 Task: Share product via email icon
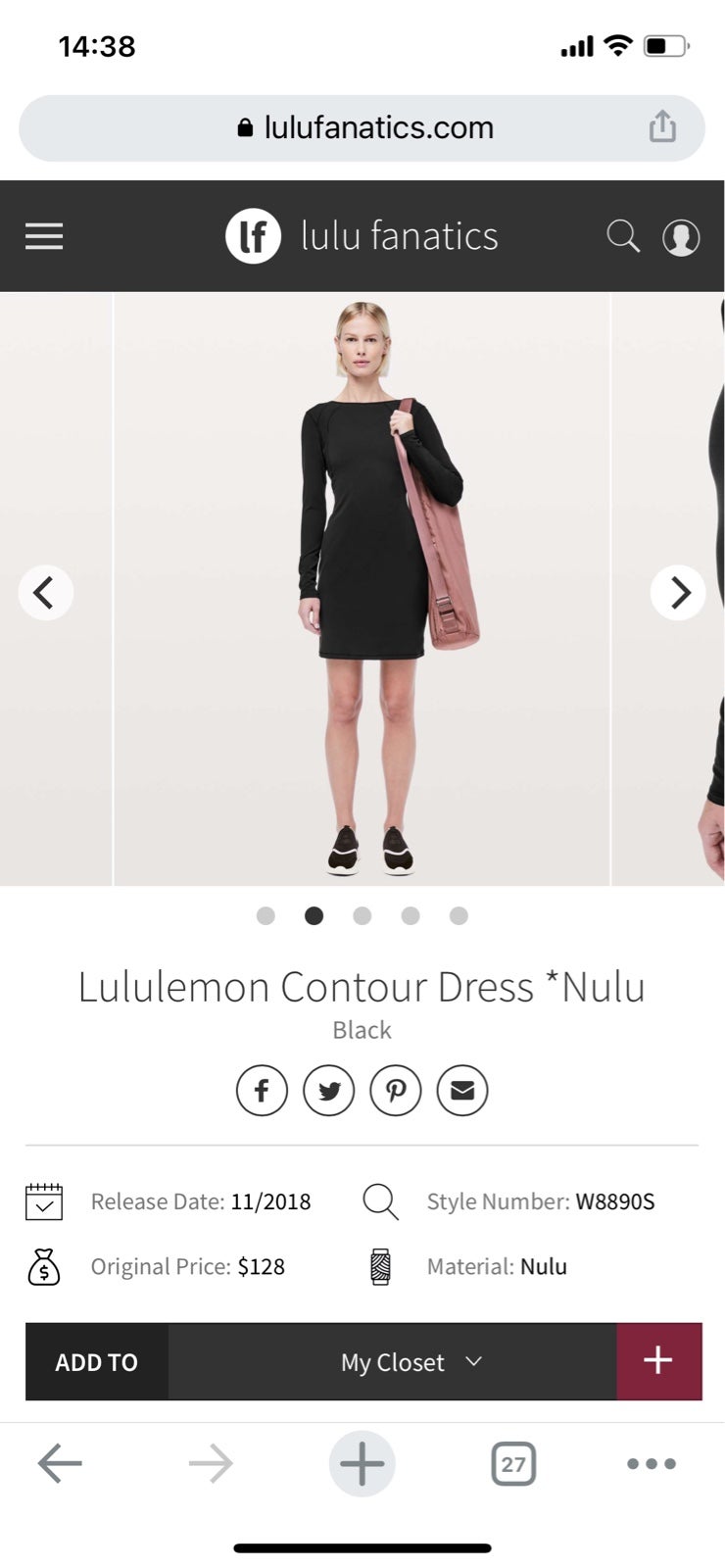coord(461,1090)
